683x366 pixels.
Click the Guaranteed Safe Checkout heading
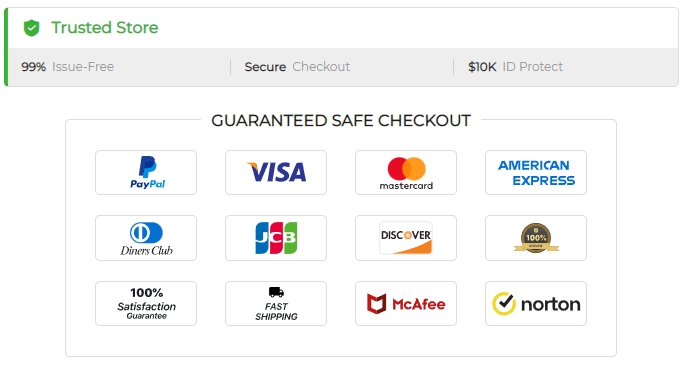341,121
